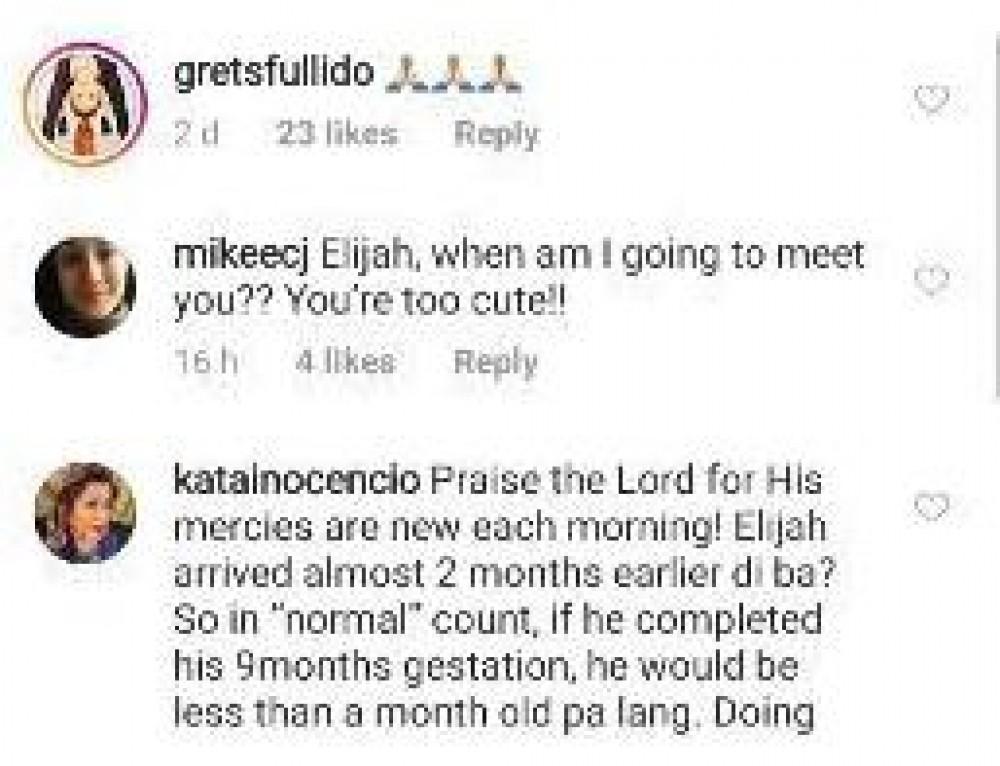Click the 16 h timestamp
Image resolution: width=1000 pixels, height=766 pixels.
click(205, 362)
